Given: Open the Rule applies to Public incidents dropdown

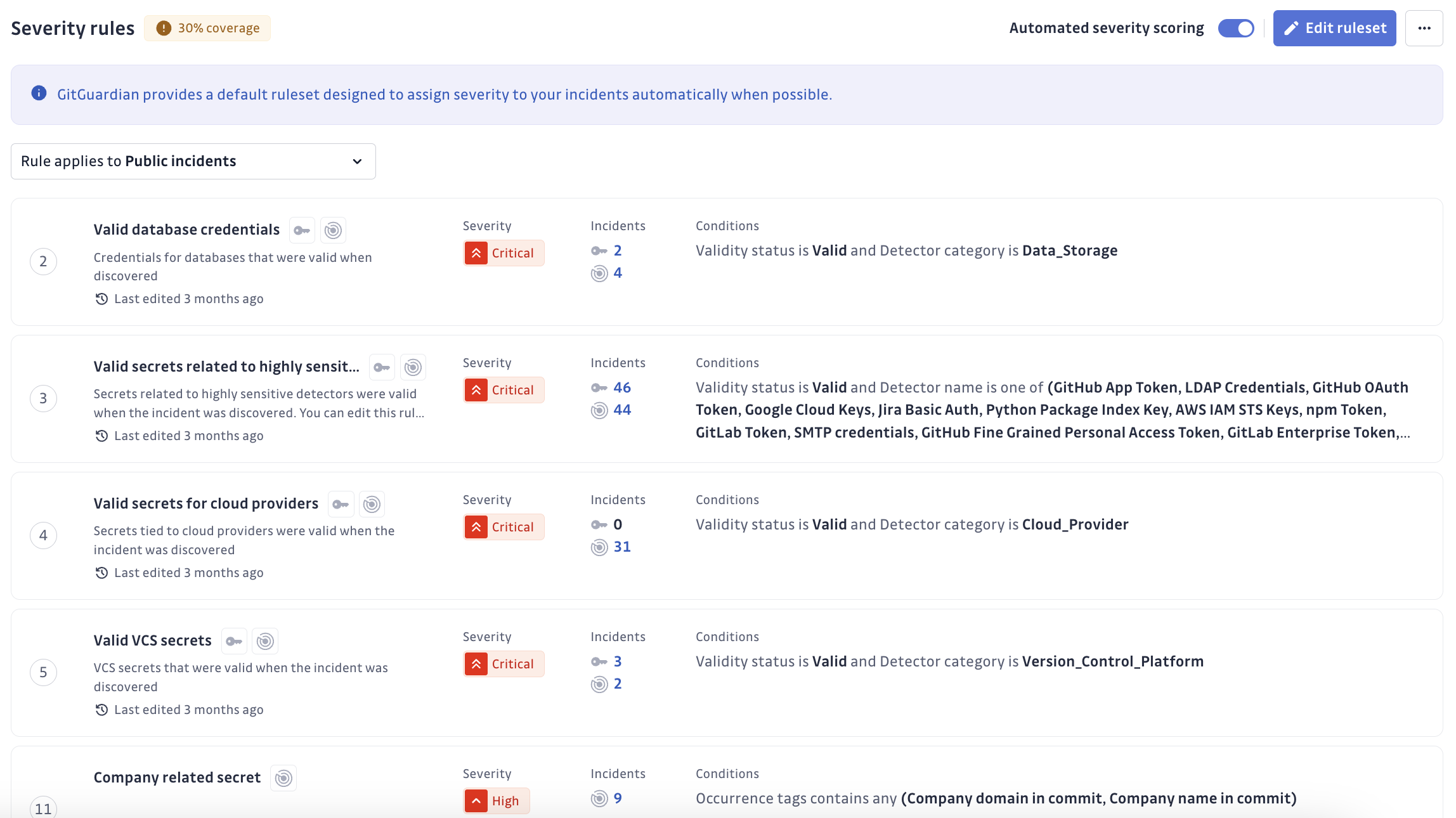Looking at the screenshot, I should 193,161.
